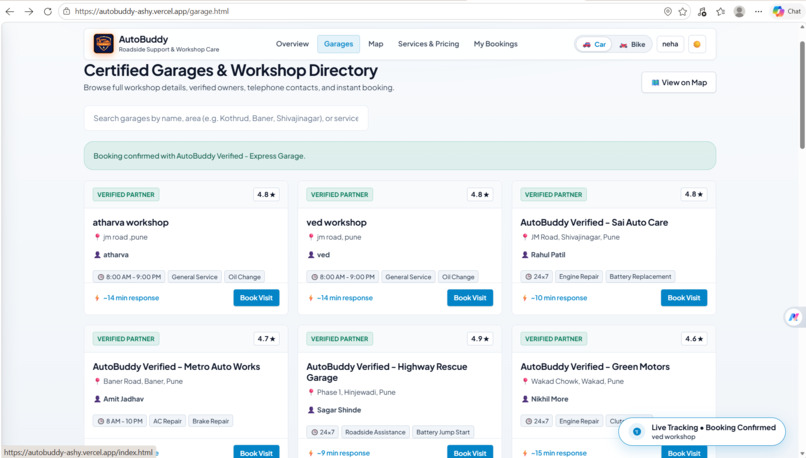This screenshot has height=458, width=806.
Task: Click floating assistant icon at right edge
Action: (794, 317)
